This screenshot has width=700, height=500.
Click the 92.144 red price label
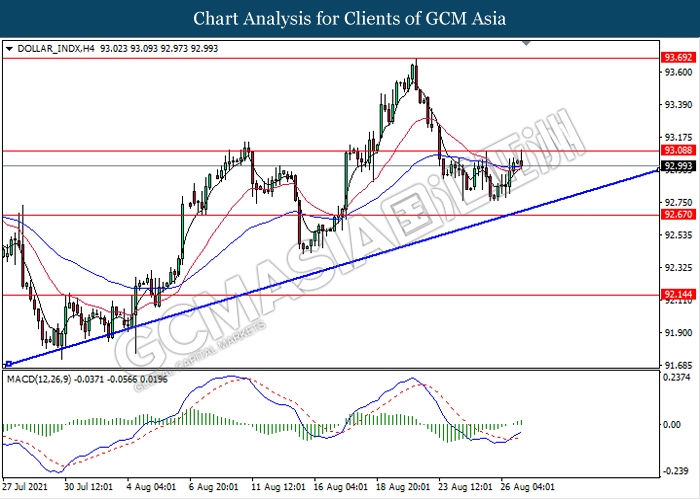pos(678,295)
